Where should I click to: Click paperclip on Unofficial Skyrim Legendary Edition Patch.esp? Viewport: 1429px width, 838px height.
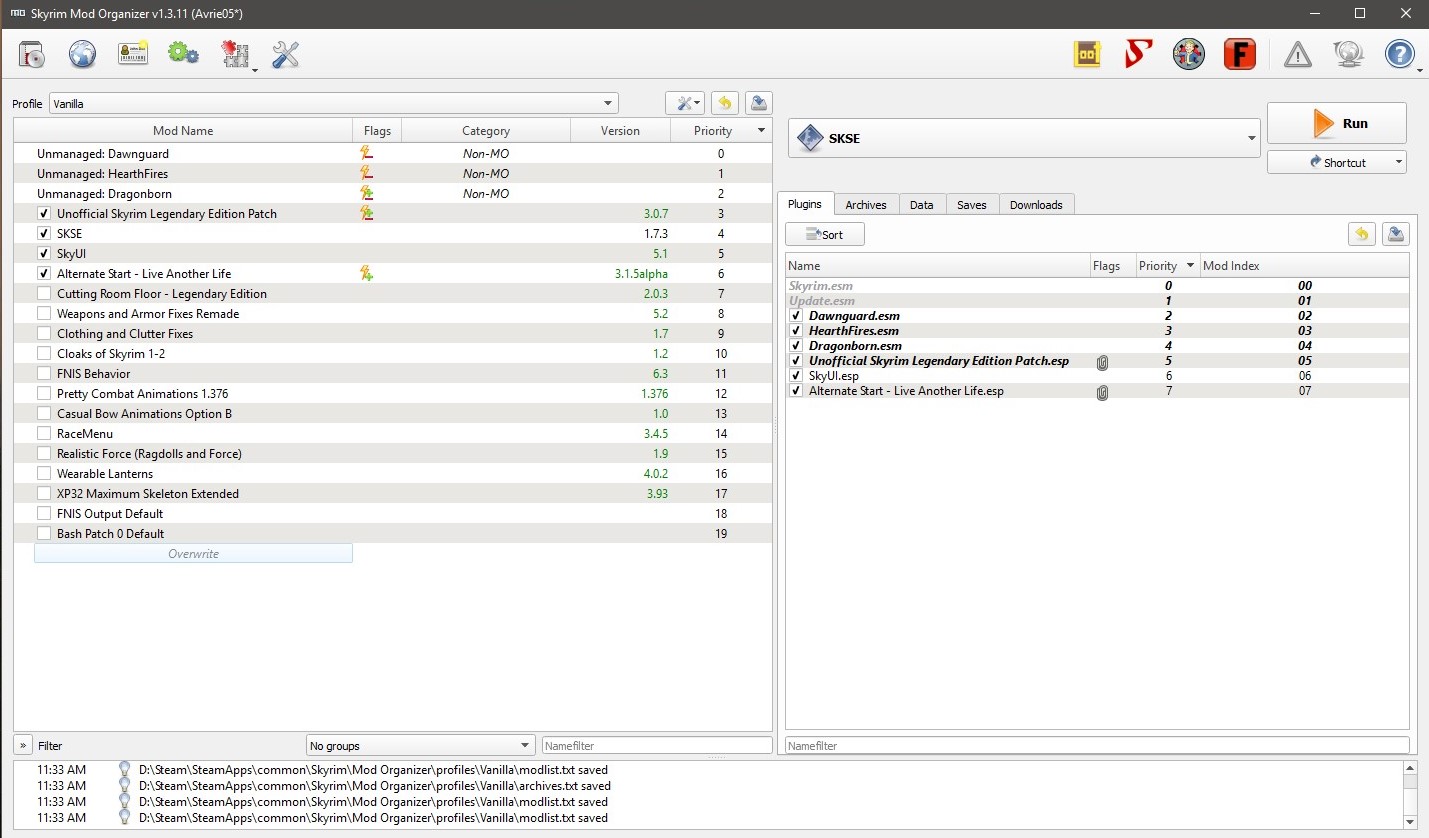(1102, 361)
